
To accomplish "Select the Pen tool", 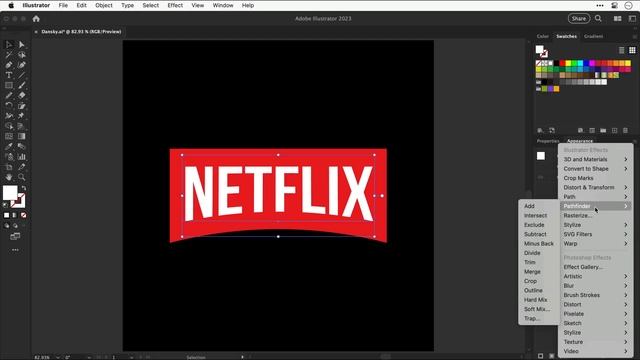I will click(9, 65).
